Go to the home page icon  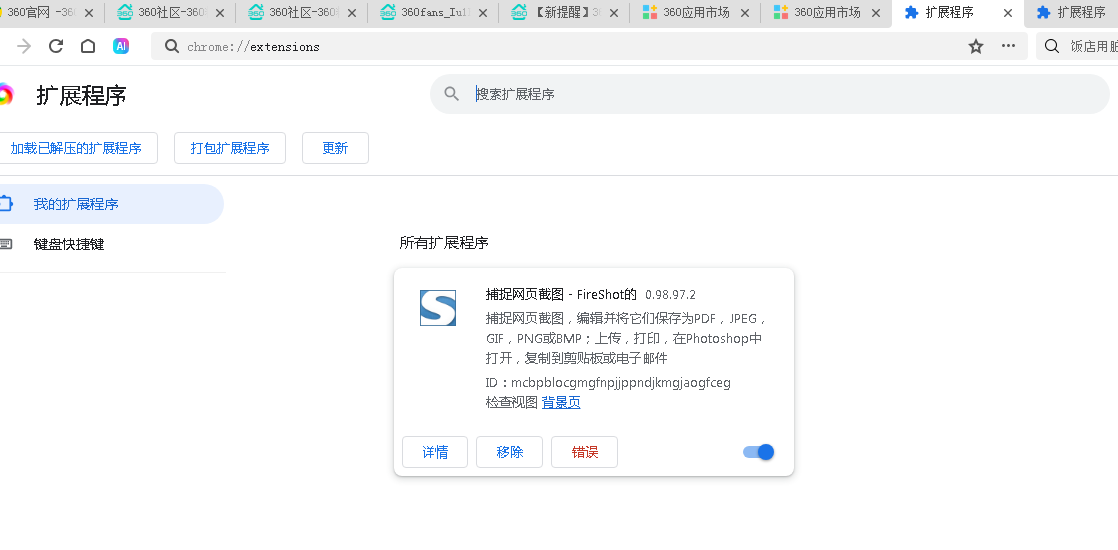(88, 46)
